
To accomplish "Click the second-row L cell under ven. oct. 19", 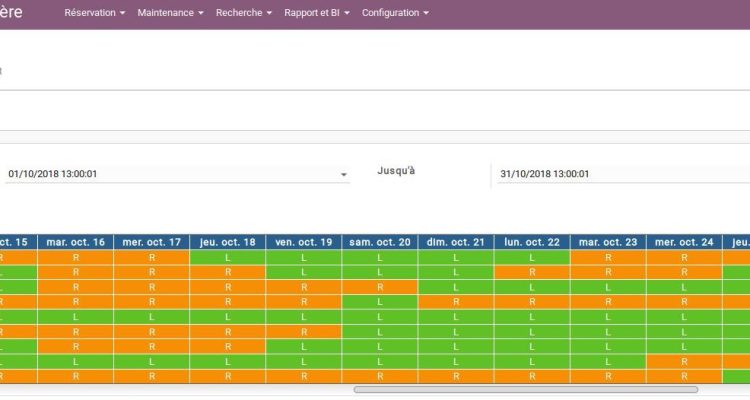I will point(304,272).
